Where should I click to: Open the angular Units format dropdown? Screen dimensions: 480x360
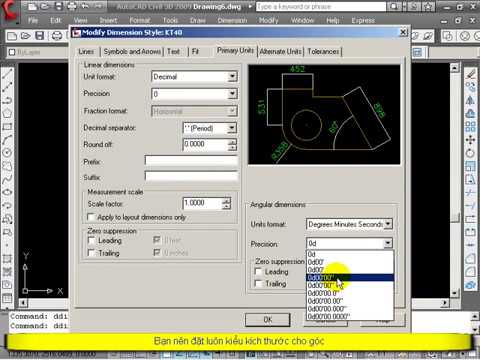tap(349, 224)
